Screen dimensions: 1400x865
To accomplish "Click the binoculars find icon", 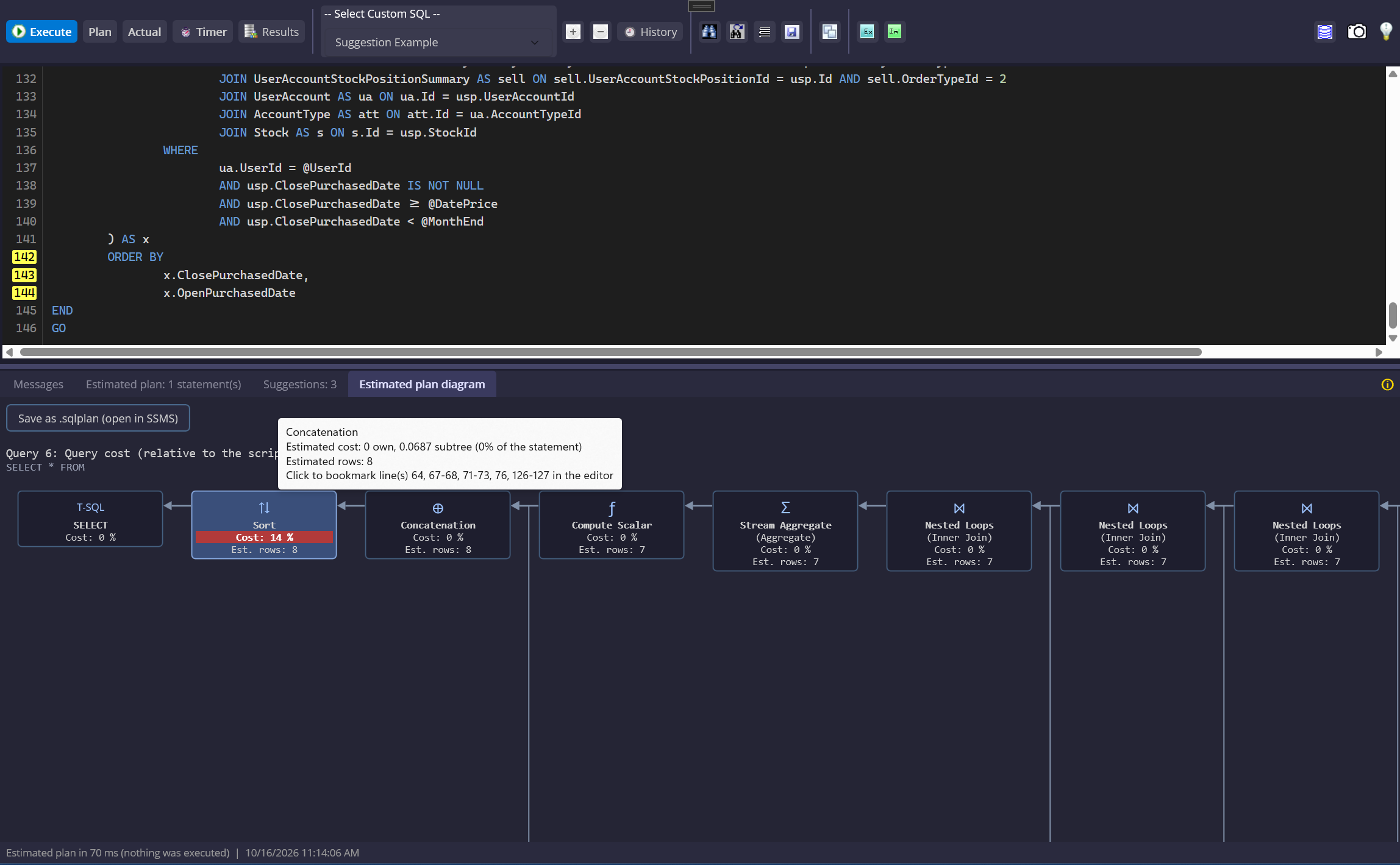I will [x=709, y=32].
